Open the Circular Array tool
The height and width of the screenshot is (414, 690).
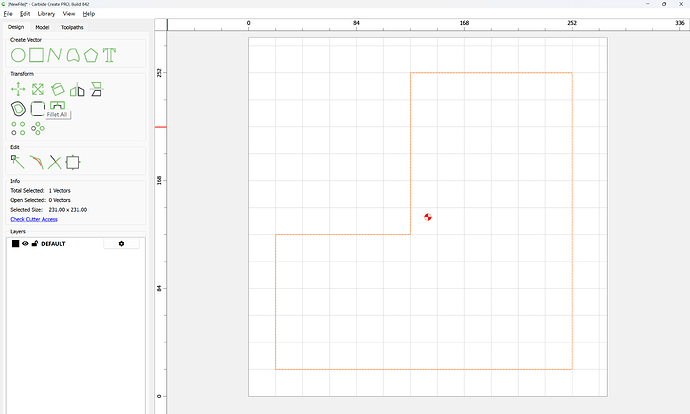(x=38, y=128)
